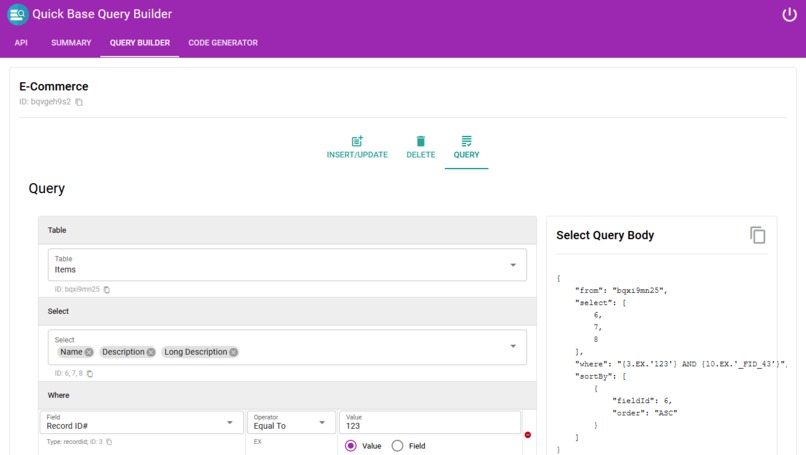806x455 pixels.
Task: Click the Long Description chip label
Action: pyautogui.click(x=195, y=352)
